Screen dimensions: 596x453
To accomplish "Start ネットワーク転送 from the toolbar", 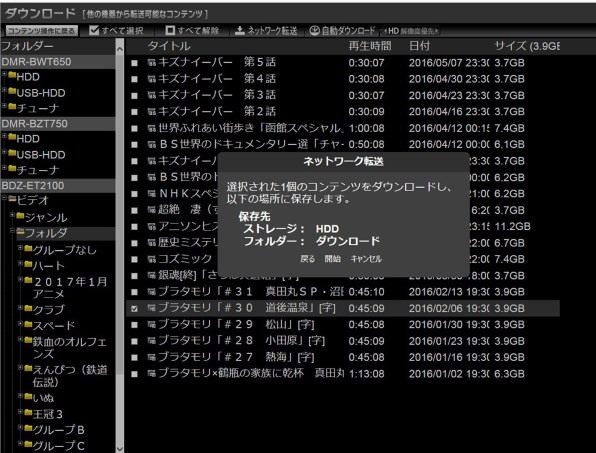I will click(x=266, y=30).
